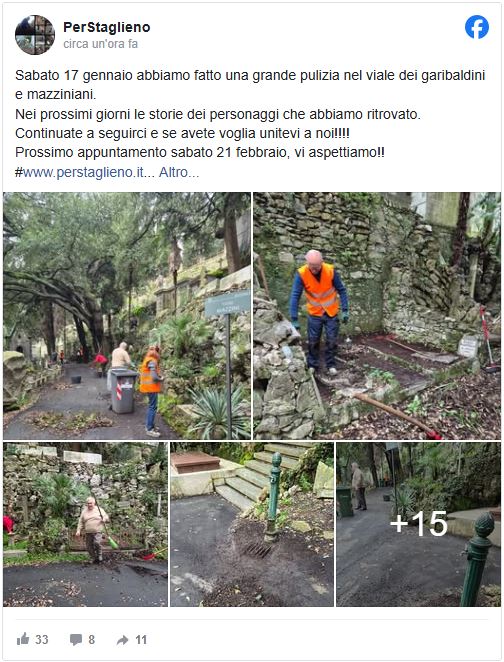Open photo of man in orange vest

[x=377, y=316]
